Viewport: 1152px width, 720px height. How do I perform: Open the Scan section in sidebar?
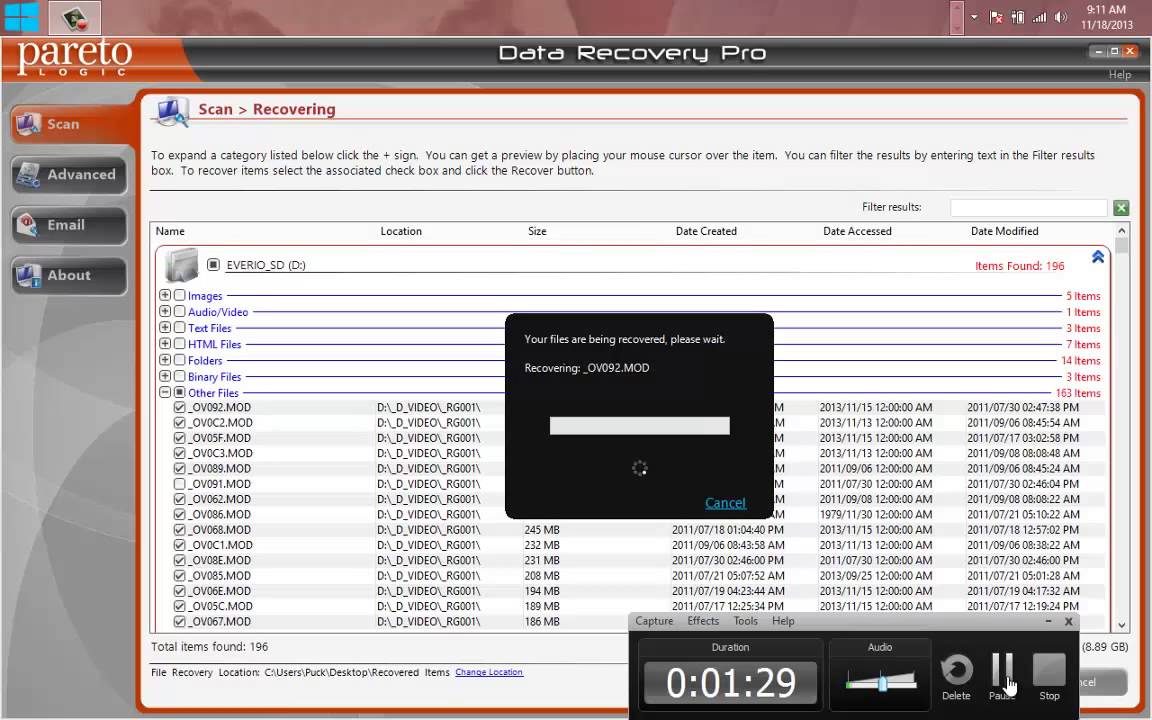click(68, 124)
